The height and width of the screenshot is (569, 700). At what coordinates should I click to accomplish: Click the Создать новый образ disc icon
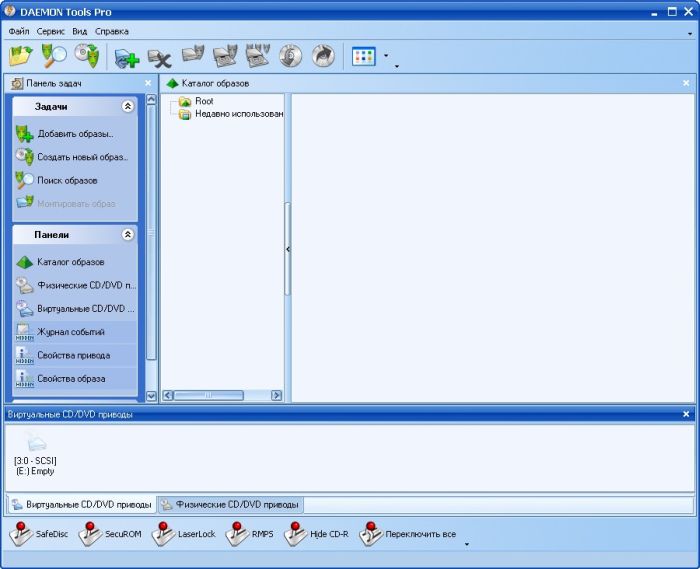pyautogui.click(x=25, y=157)
